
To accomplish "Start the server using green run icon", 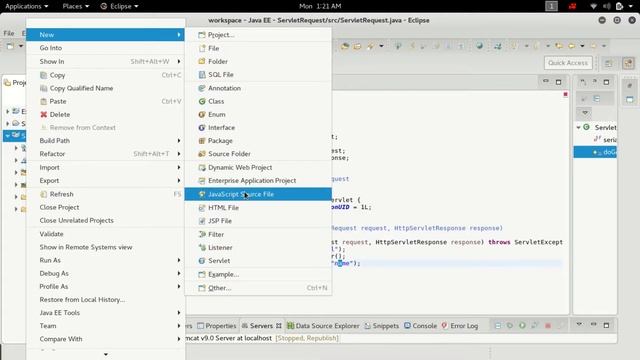I will pos(522,326).
